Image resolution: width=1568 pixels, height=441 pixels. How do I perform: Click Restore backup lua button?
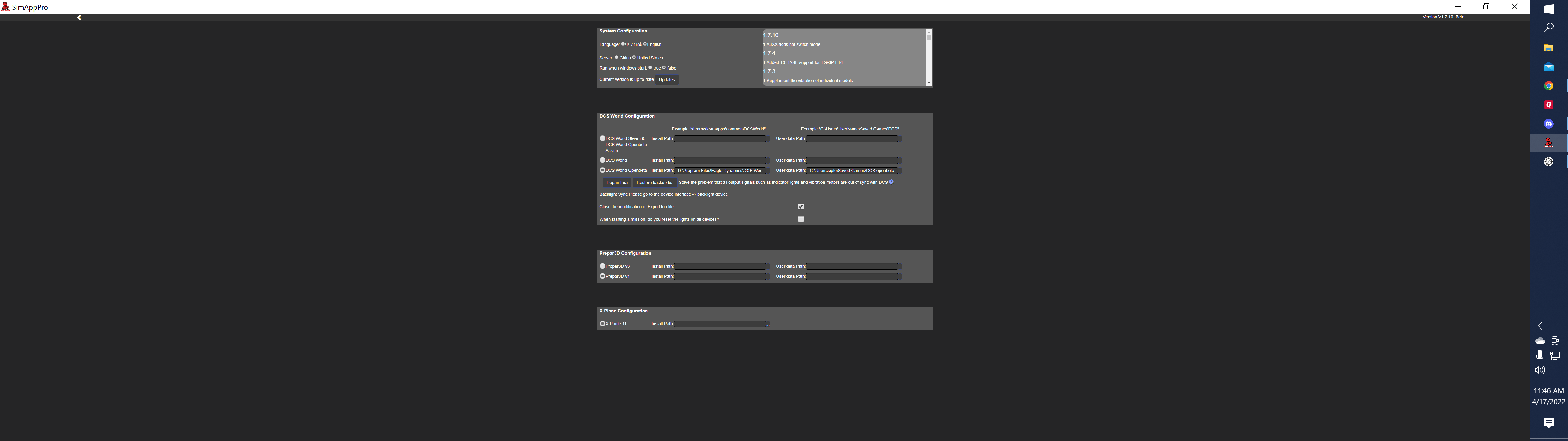[x=655, y=183]
